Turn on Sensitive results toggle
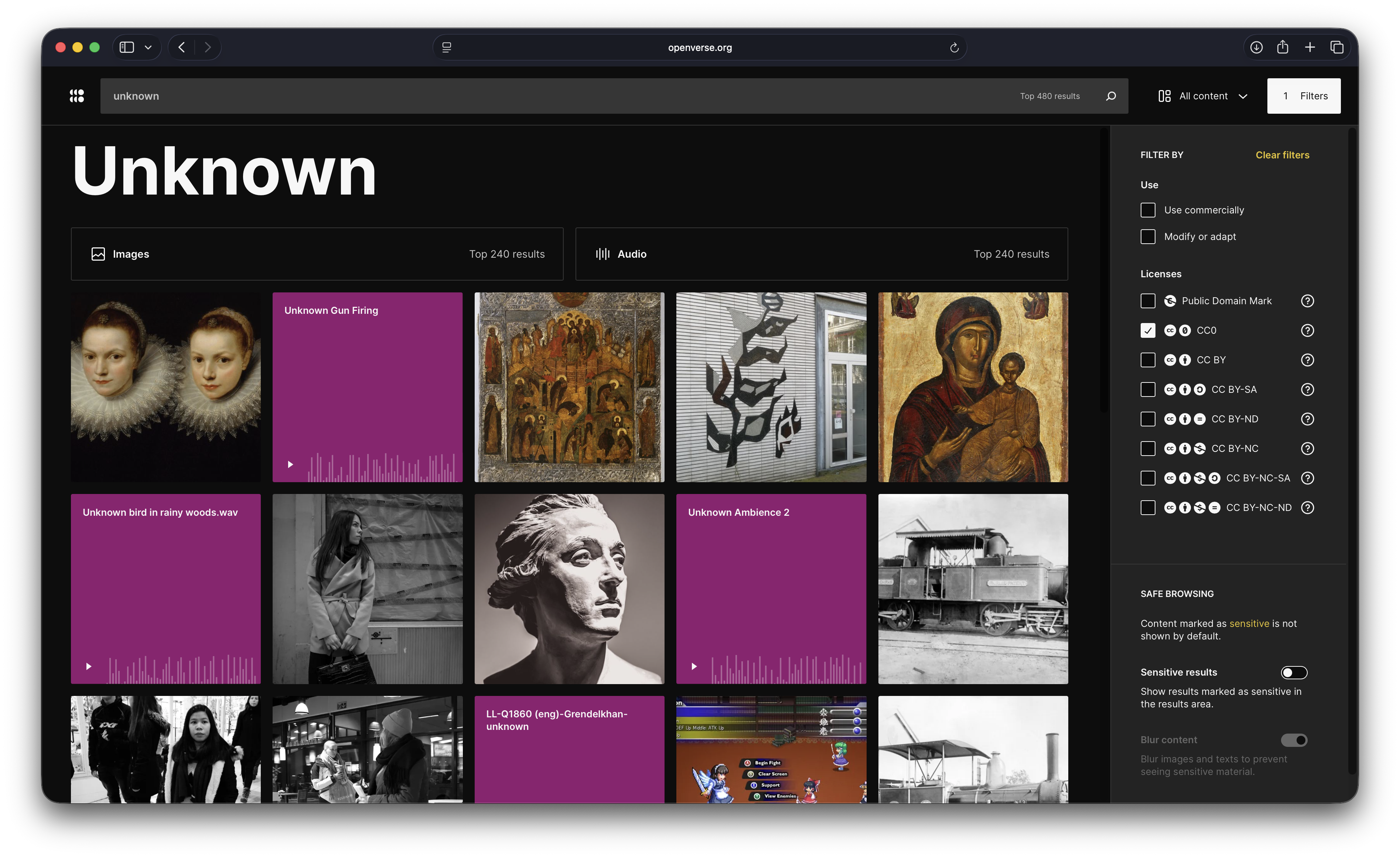The image size is (1400, 858). 1294,672
